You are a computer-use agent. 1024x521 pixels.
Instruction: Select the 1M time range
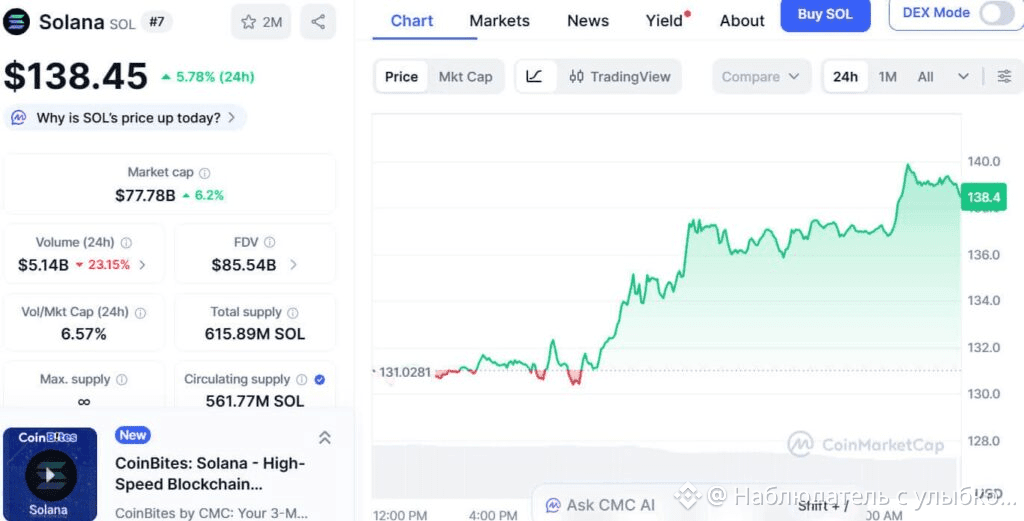(x=887, y=76)
